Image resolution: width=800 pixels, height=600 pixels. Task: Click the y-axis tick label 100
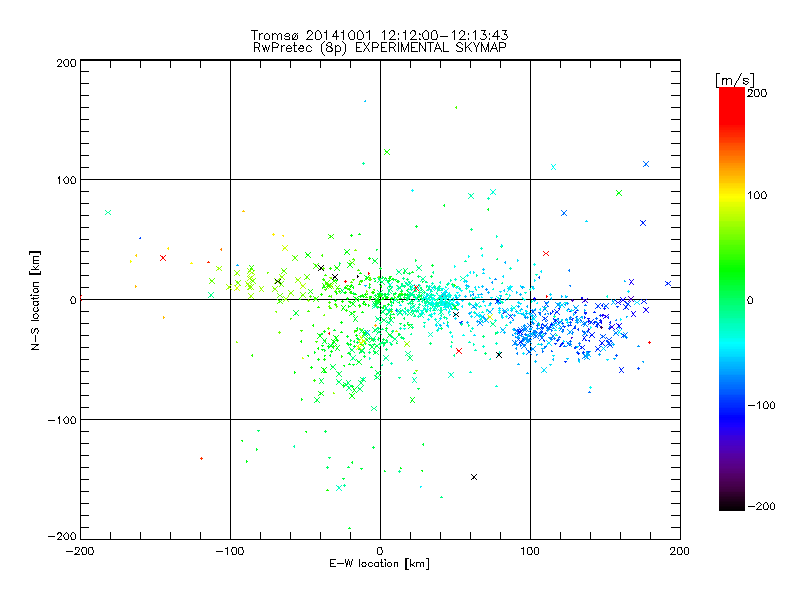(66, 180)
